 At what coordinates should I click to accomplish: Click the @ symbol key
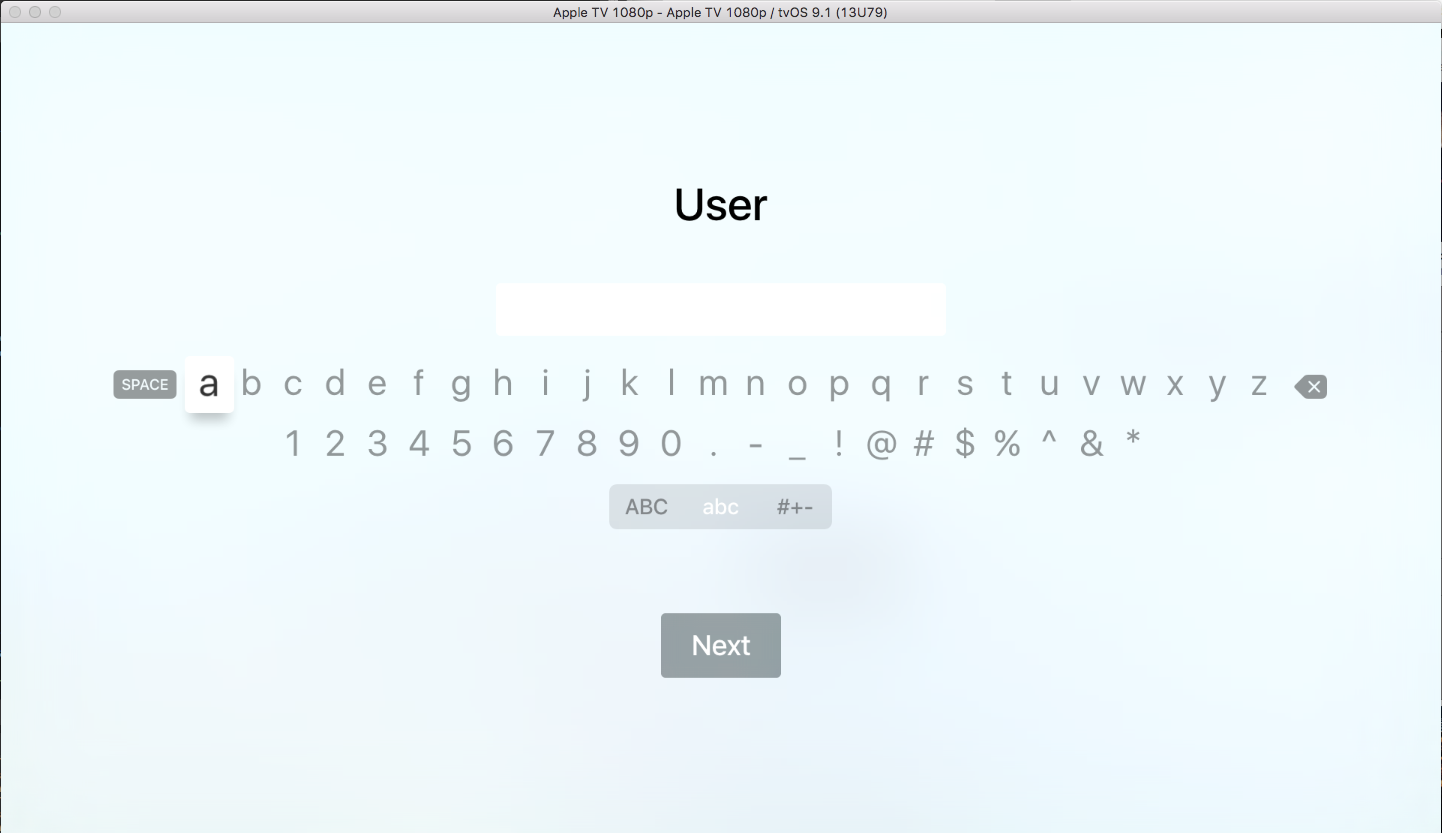click(881, 443)
